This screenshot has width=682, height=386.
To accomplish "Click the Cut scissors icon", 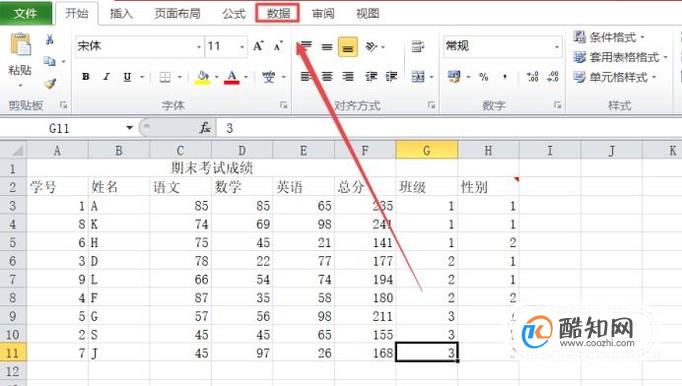I will (50, 40).
